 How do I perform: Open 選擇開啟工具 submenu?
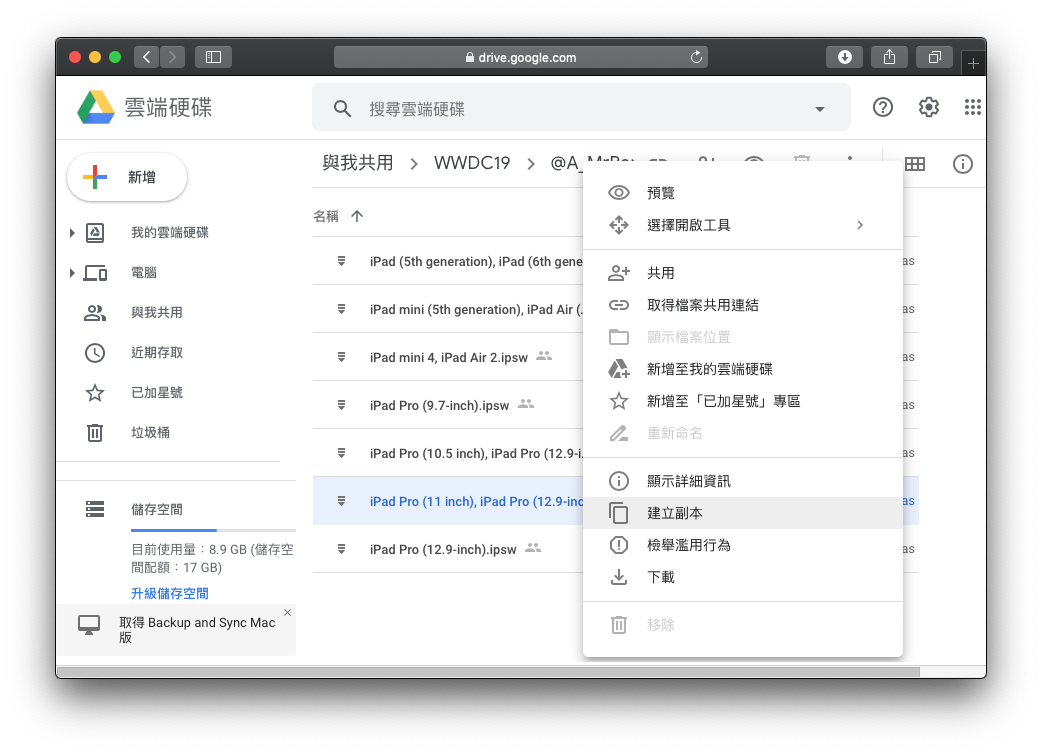coord(742,225)
